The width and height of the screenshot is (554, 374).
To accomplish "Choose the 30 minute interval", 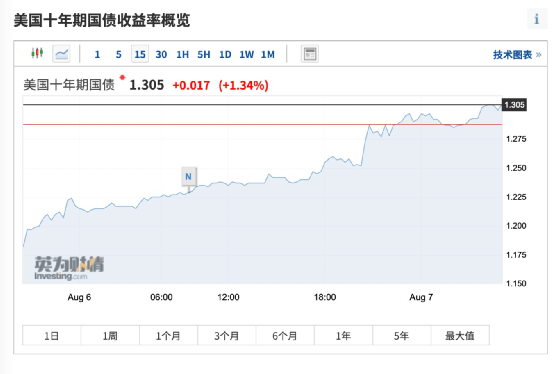I will click(161, 54).
